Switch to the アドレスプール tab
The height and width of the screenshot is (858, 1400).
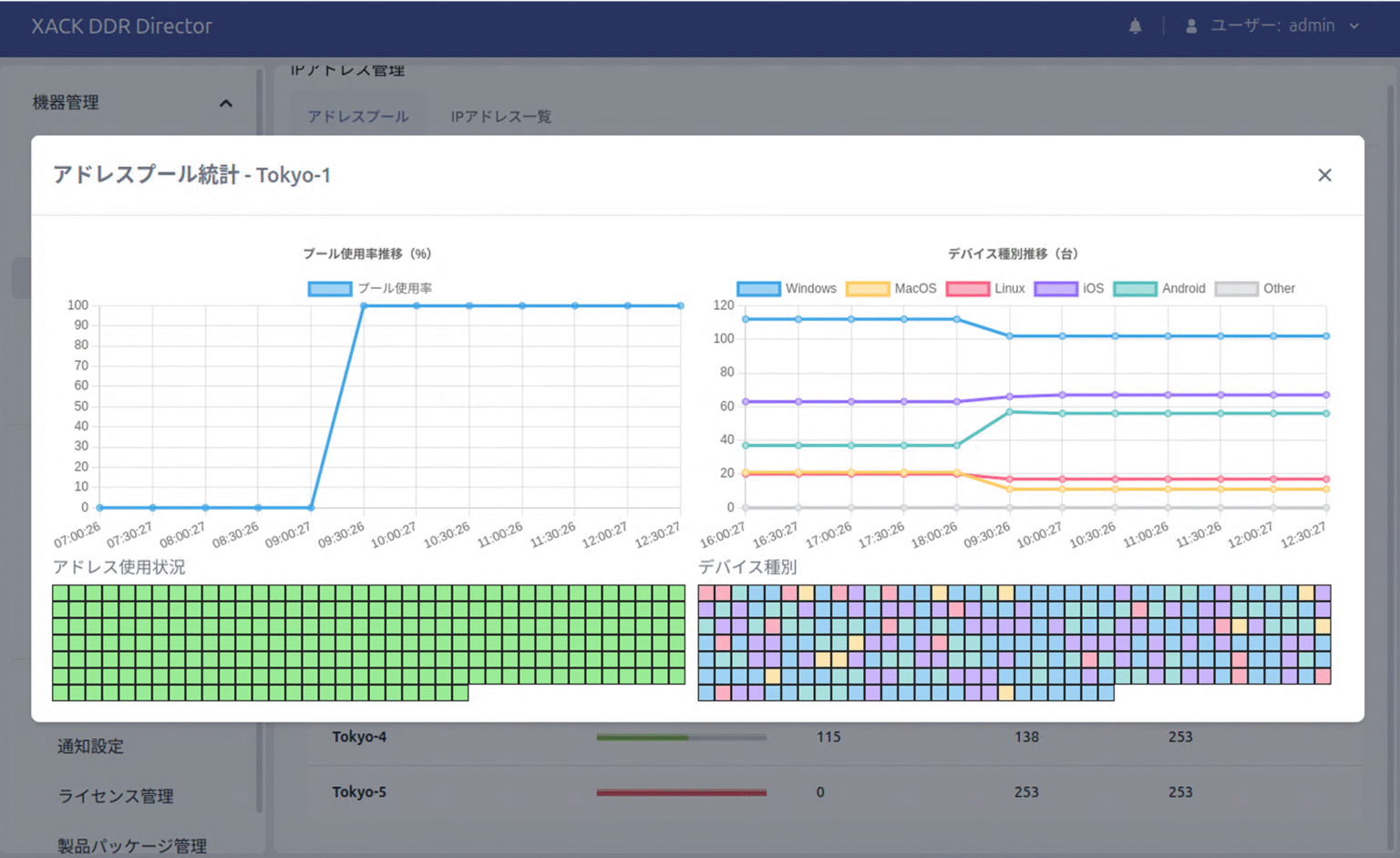358,117
